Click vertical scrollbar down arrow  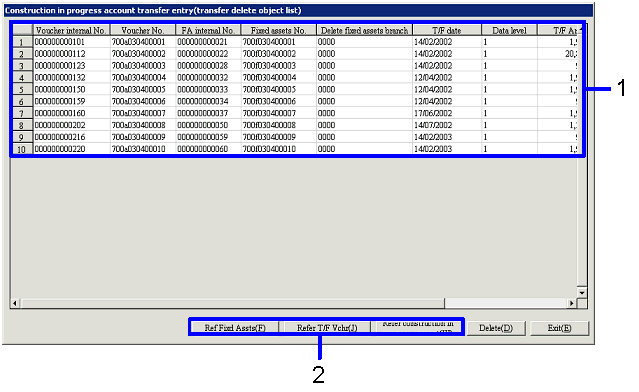[x=582, y=293]
